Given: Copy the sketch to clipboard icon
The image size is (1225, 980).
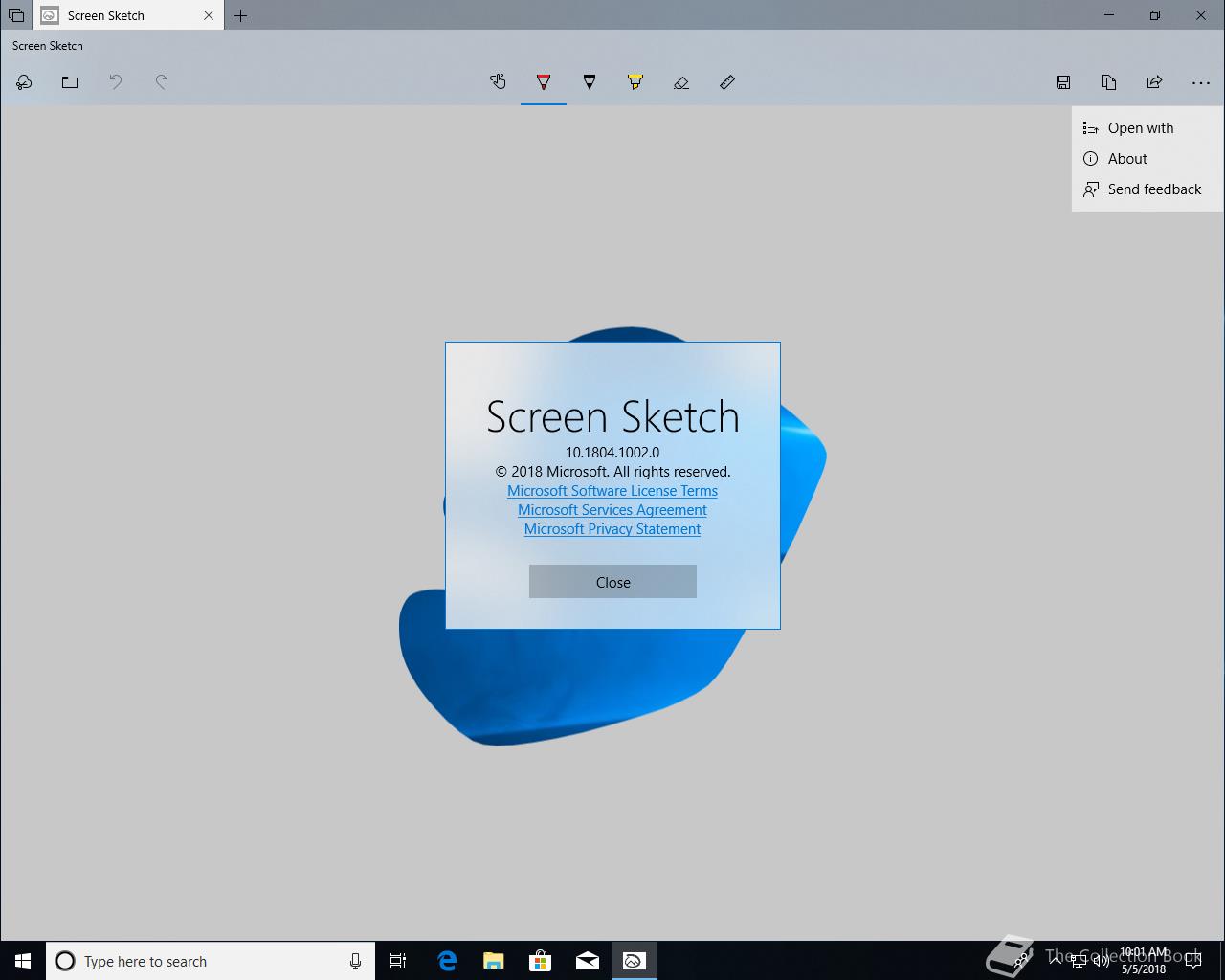Looking at the screenshot, I should 1109,82.
